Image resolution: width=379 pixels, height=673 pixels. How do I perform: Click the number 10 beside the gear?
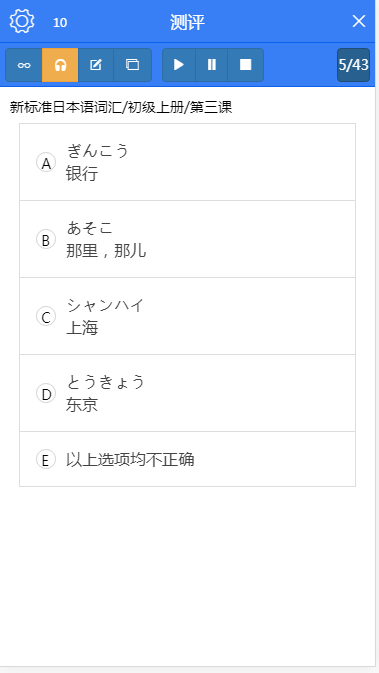(60, 22)
